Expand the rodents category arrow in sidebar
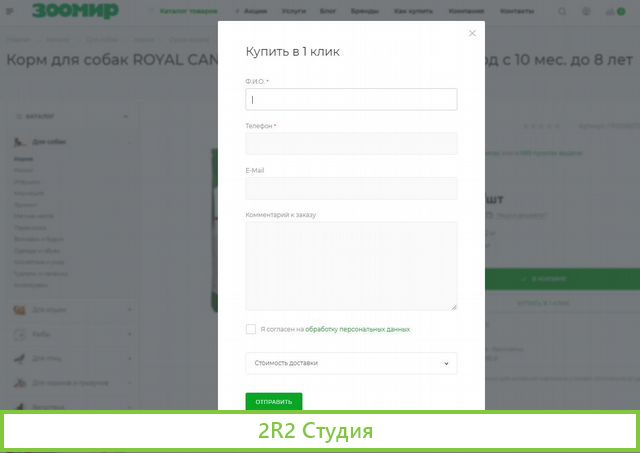Image resolution: width=640 pixels, height=453 pixels. (x=129, y=383)
